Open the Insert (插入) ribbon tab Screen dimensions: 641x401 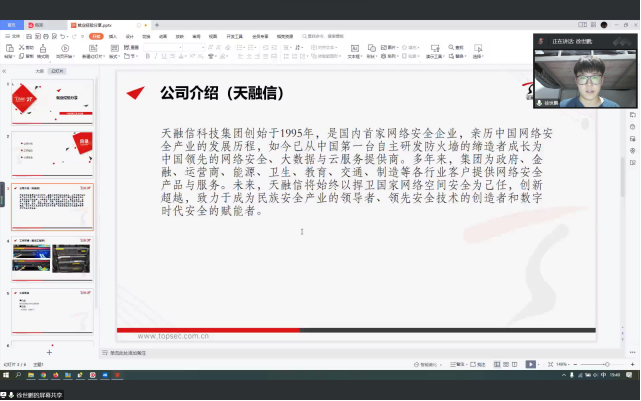(112, 35)
